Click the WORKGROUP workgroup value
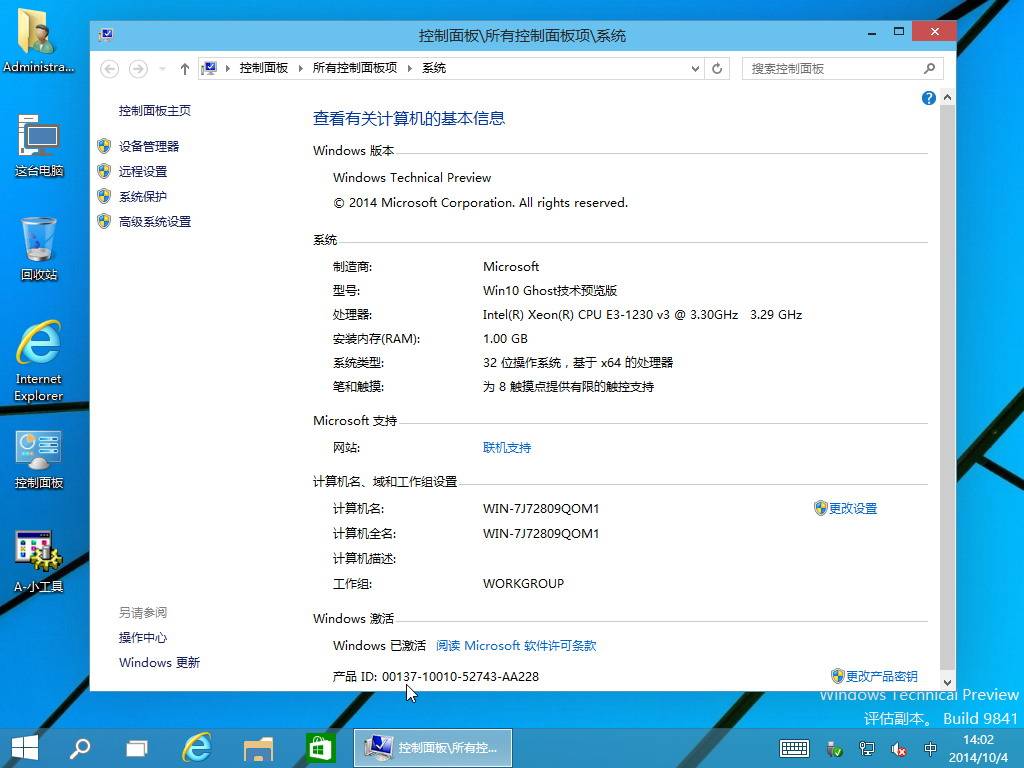This screenshot has width=1024, height=768. pyautogui.click(x=523, y=584)
